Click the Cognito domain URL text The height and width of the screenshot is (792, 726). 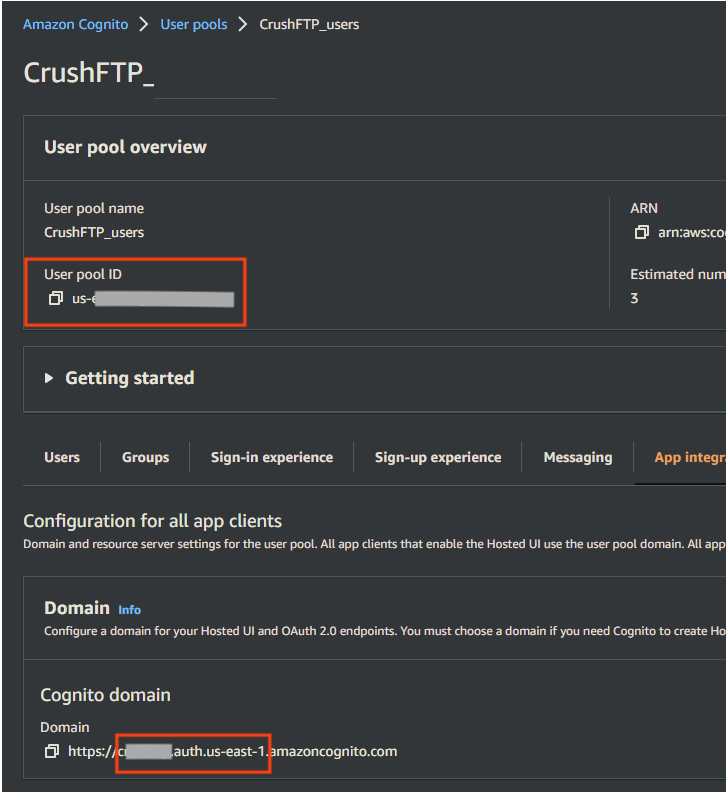[232, 751]
